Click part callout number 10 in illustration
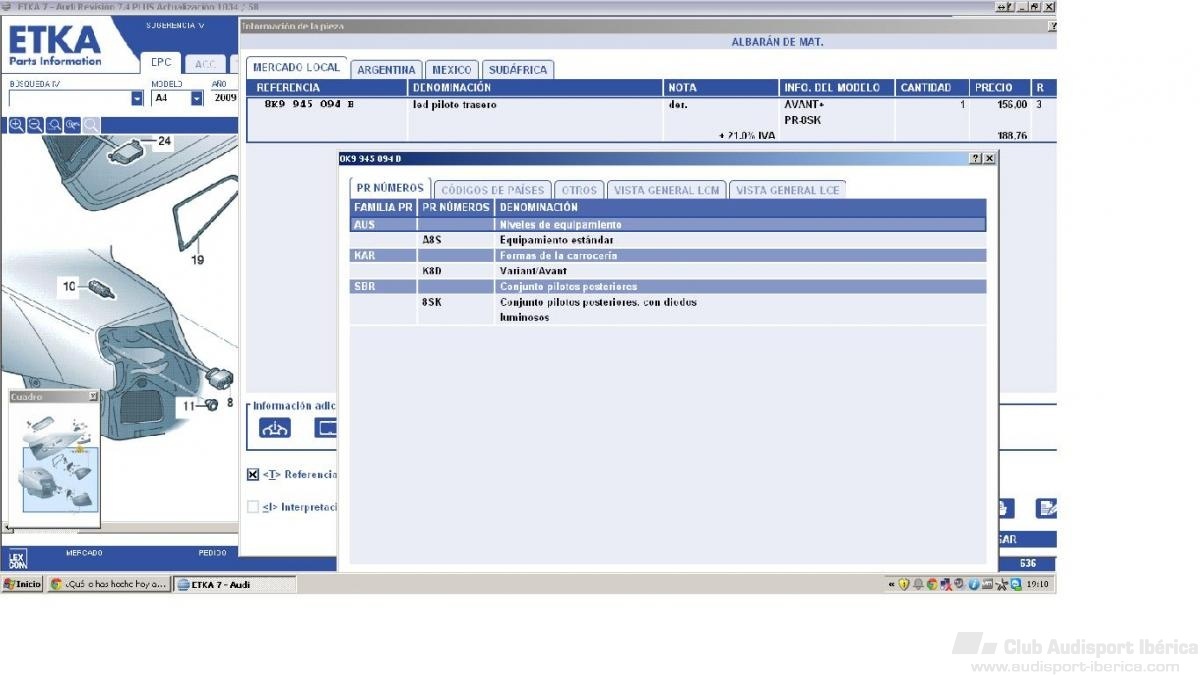This screenshot has width=1200, height=675. [69, 287]
